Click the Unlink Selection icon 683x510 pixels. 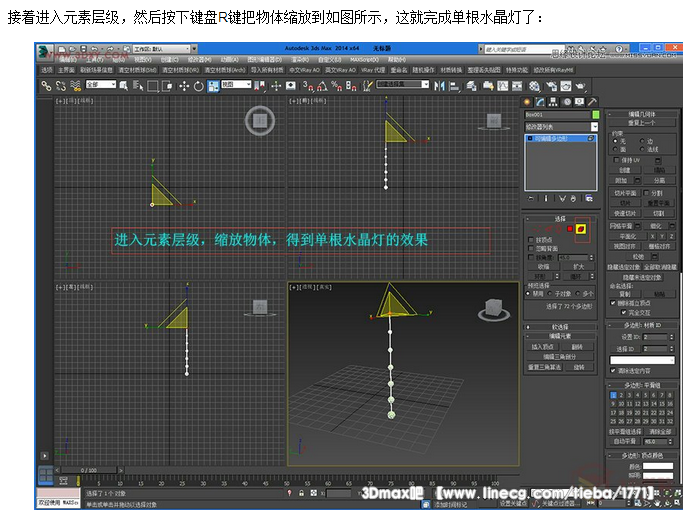click(x=61, y=86)
